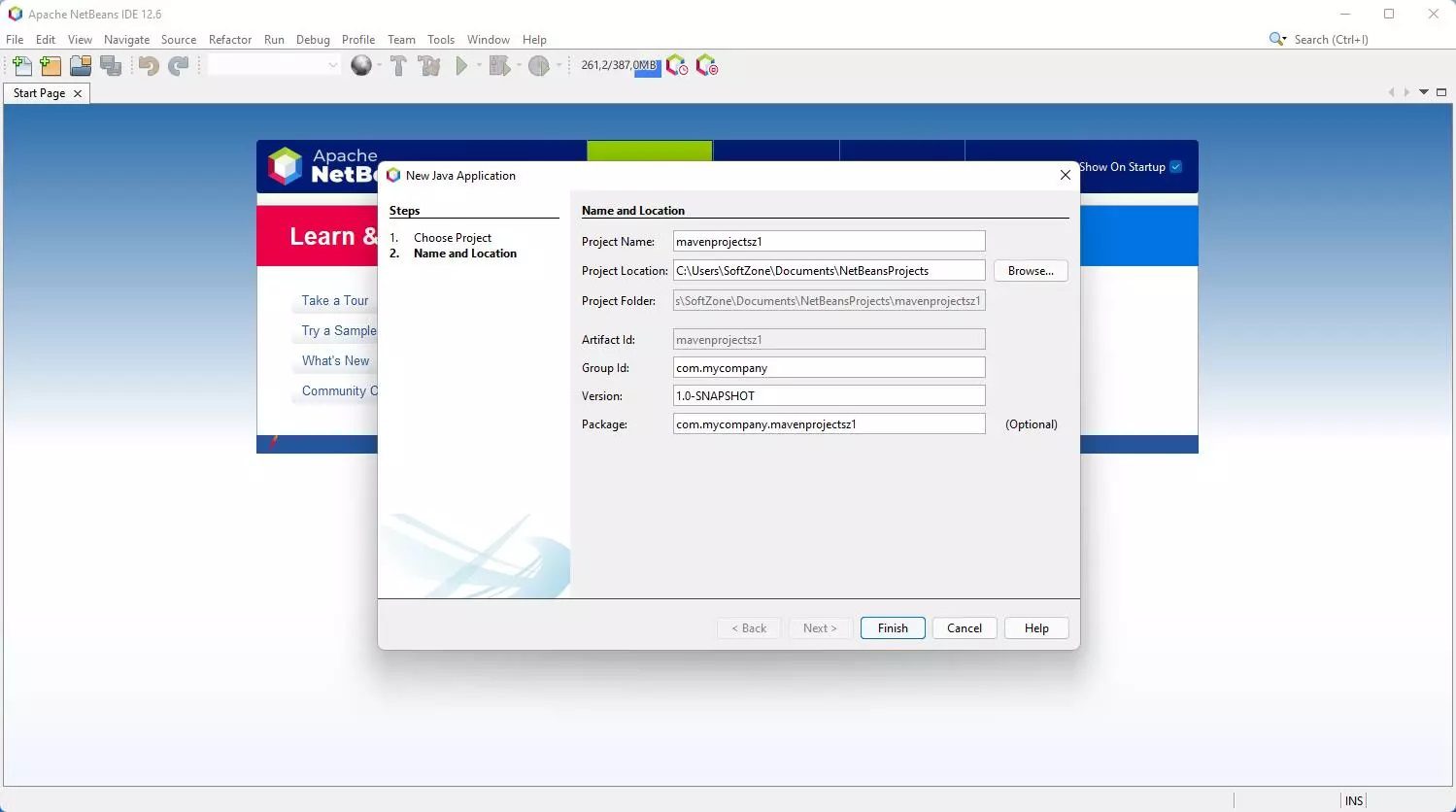
Task: Build the project using the hammer icon
Action: [398, 65]
